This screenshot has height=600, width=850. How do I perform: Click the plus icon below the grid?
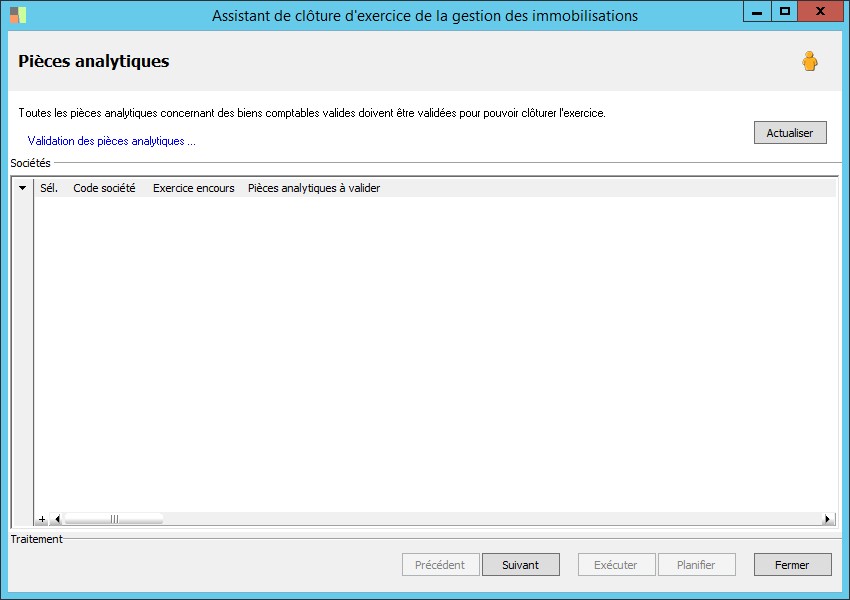click(42, 519)
